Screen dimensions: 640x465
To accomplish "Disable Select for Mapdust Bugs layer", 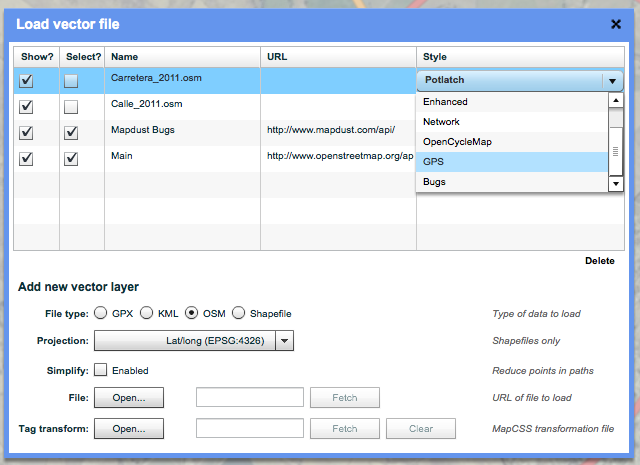I will coord(71,132).
